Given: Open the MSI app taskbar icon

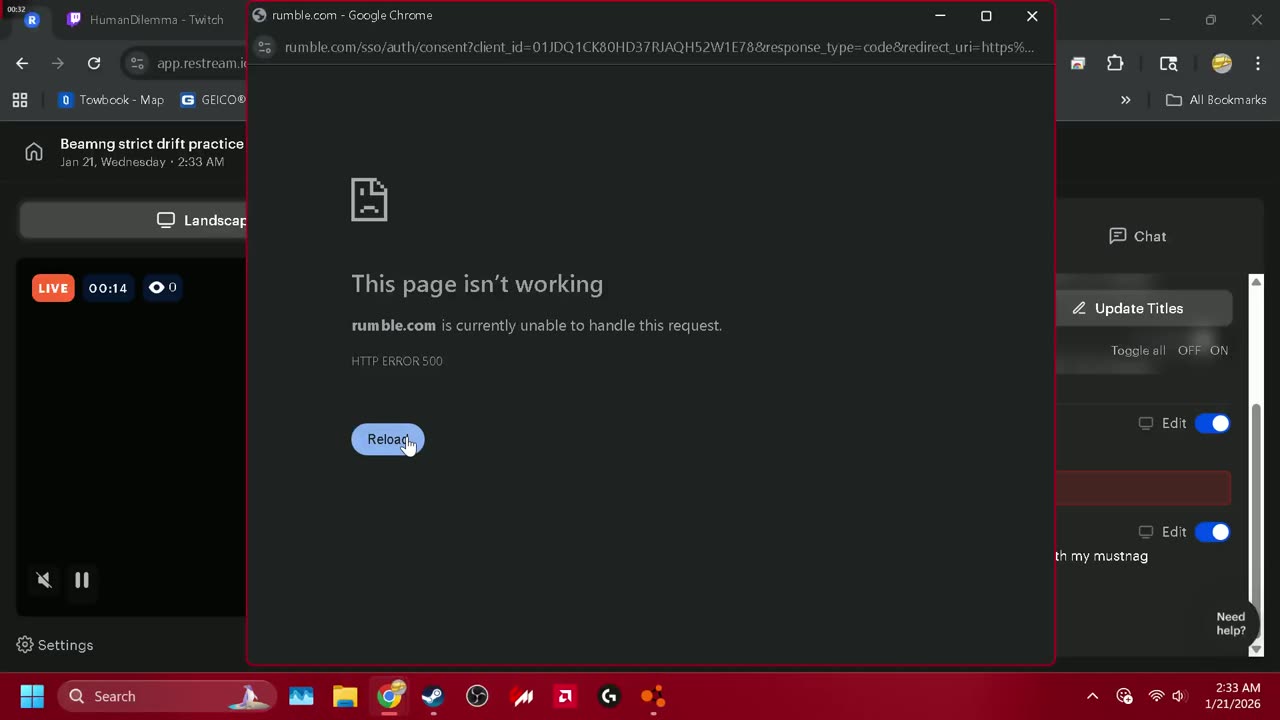Looking at the screenshot, I should coord(521,696).
